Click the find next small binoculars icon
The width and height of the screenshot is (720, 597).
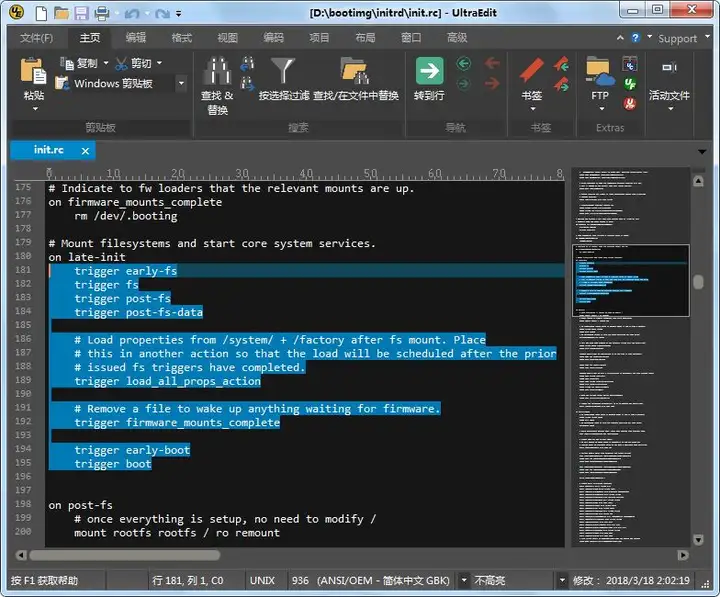[248, 84]
